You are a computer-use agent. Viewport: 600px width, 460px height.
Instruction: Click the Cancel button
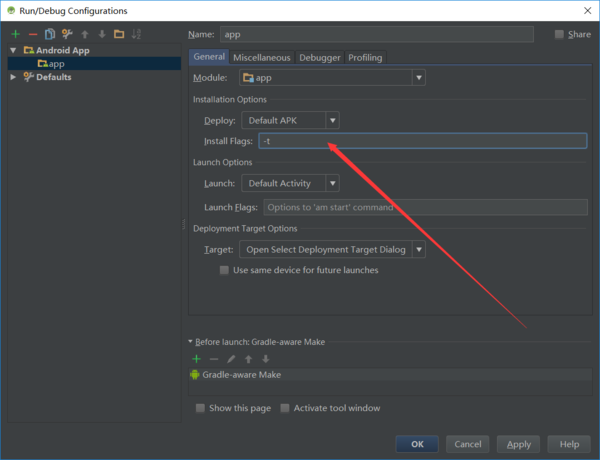click(468, 444)
